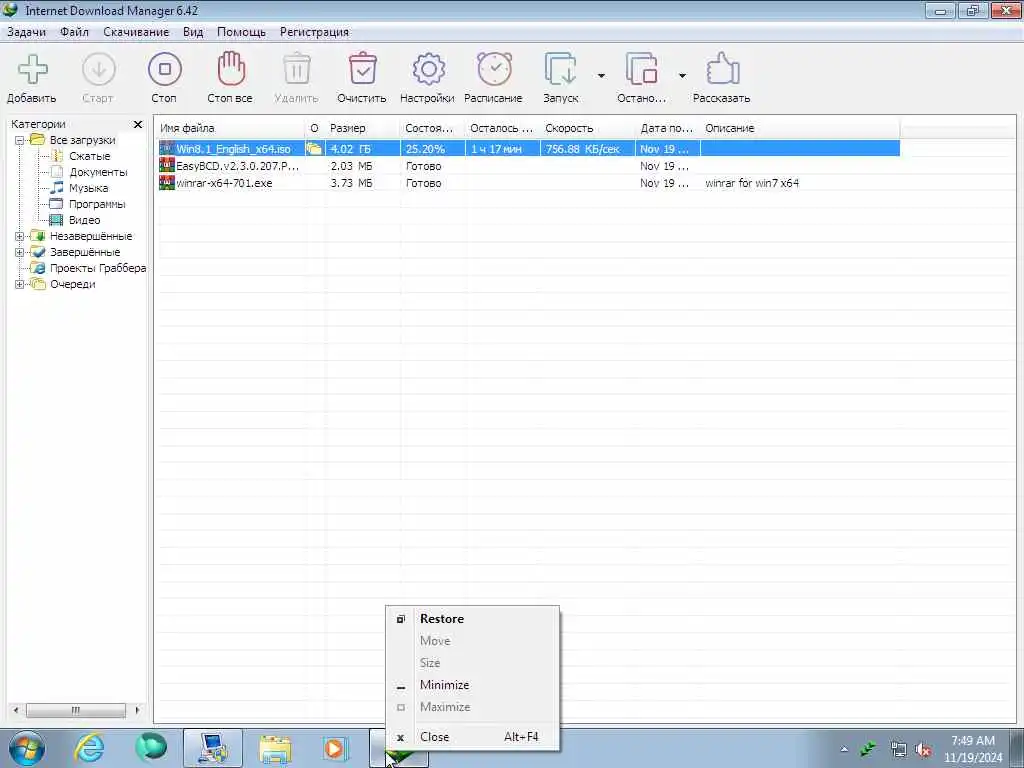The image size is (1024, 768).
Task: Click the Рассказать thumbs-up icon
Action: pyautogui.click(x=722, y=69)
